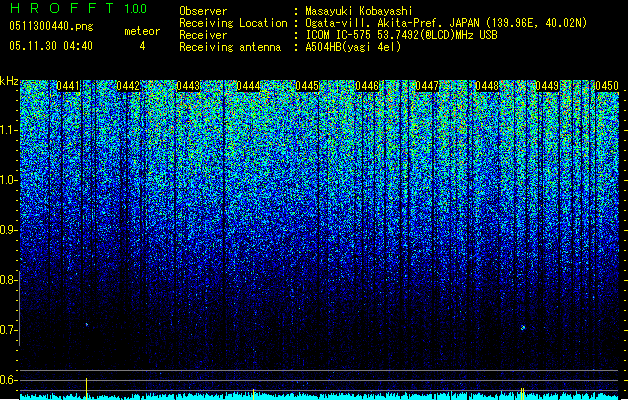Click the meteor echo dot near 0441
This screenshot has height=400, width=629.
coord(87,324)
